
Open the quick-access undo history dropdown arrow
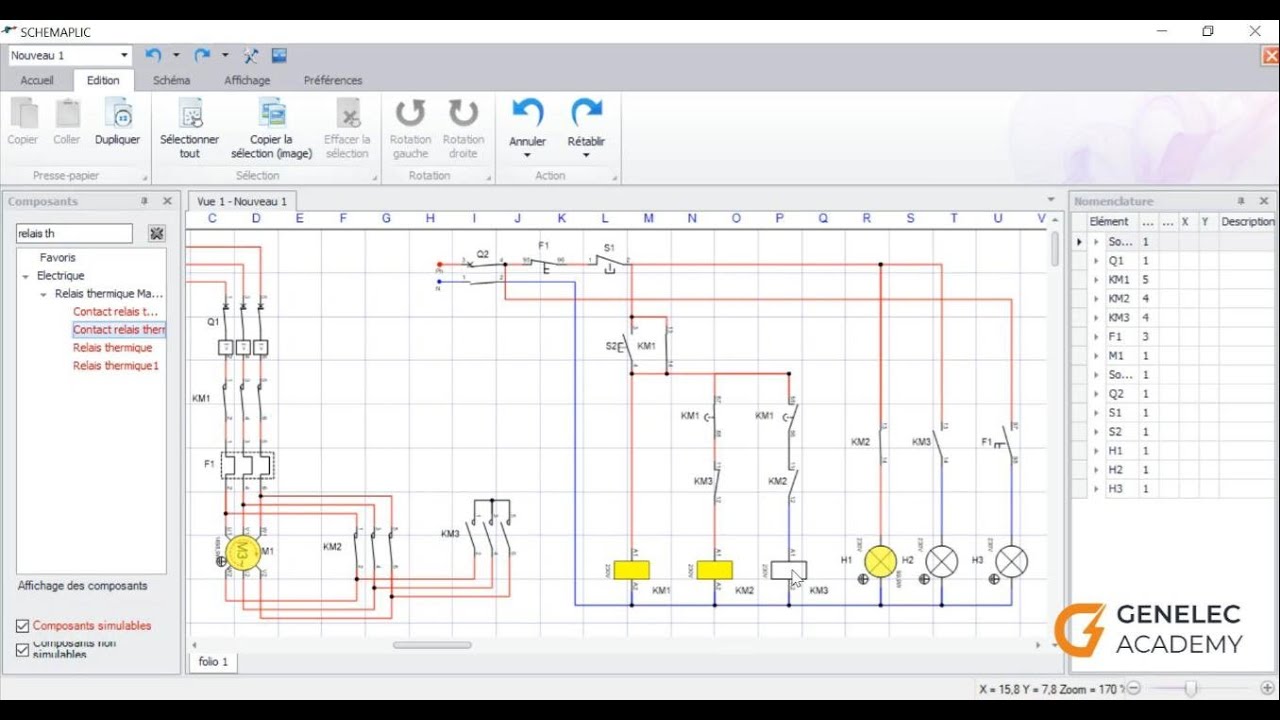[176, 55]
